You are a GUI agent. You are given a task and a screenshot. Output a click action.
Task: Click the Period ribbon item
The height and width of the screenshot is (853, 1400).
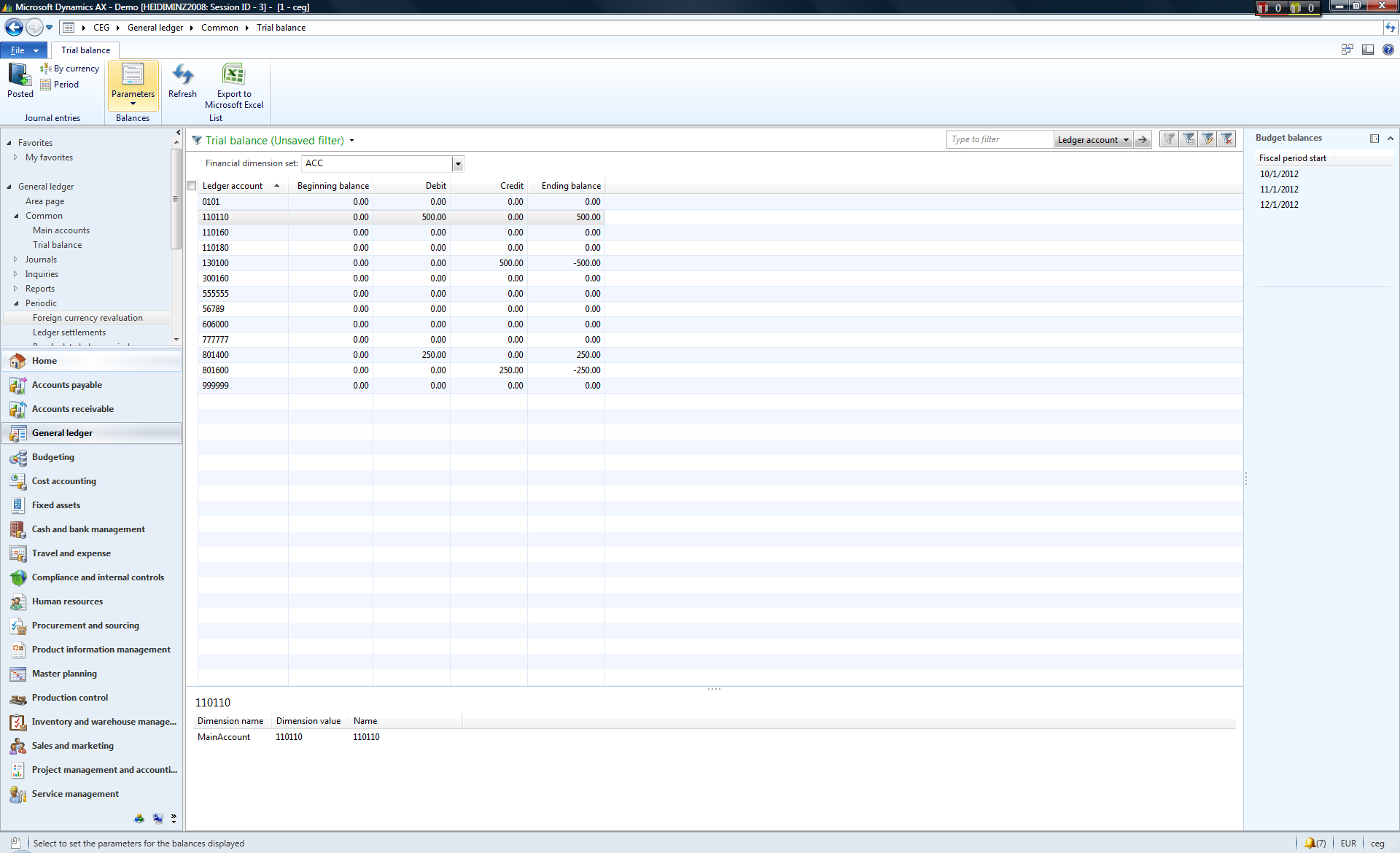(x=60, y=85)
